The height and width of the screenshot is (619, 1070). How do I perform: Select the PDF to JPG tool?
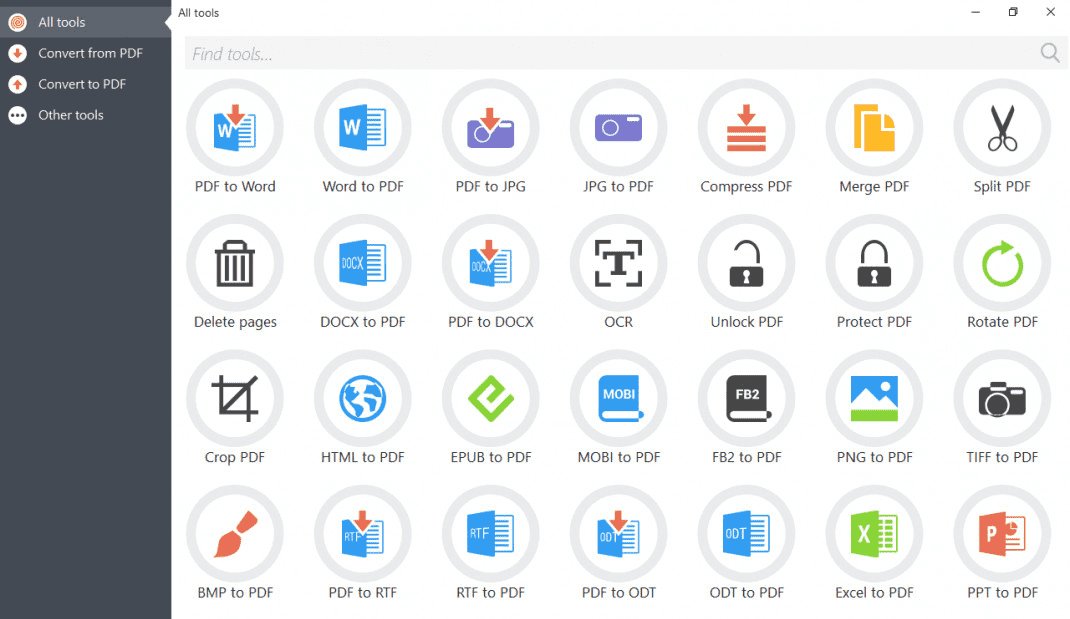tap(491, 128)
